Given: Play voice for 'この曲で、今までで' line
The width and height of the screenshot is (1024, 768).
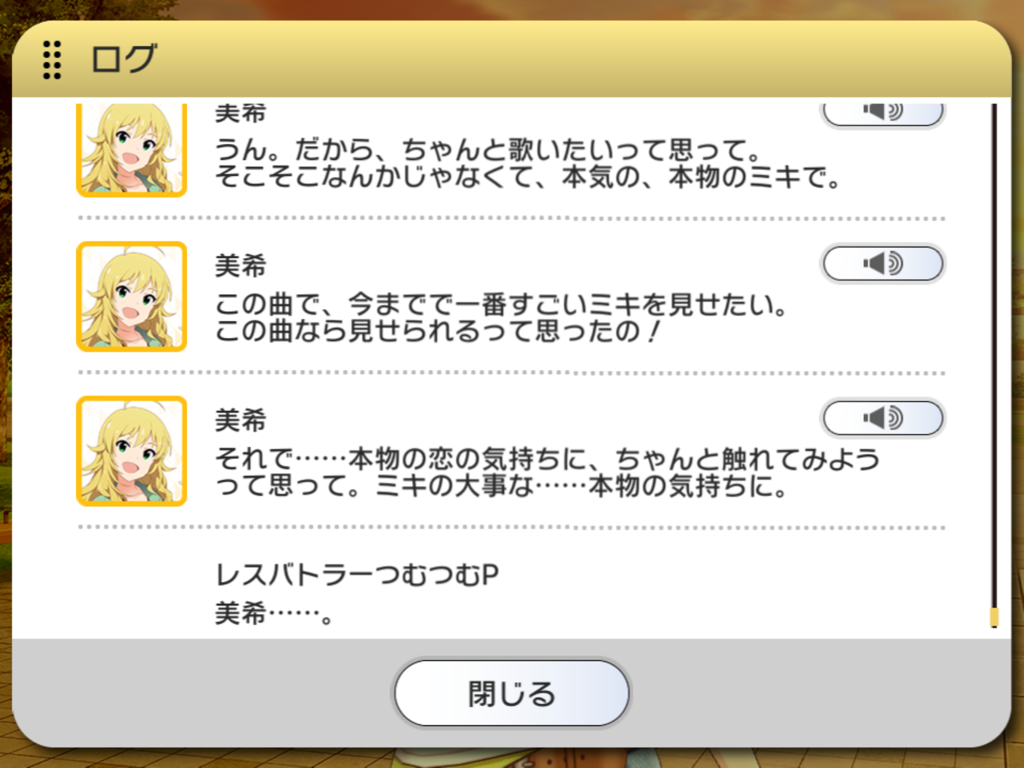Looking at the screenshot, I should pyautogui.click(x=882, y=263).
